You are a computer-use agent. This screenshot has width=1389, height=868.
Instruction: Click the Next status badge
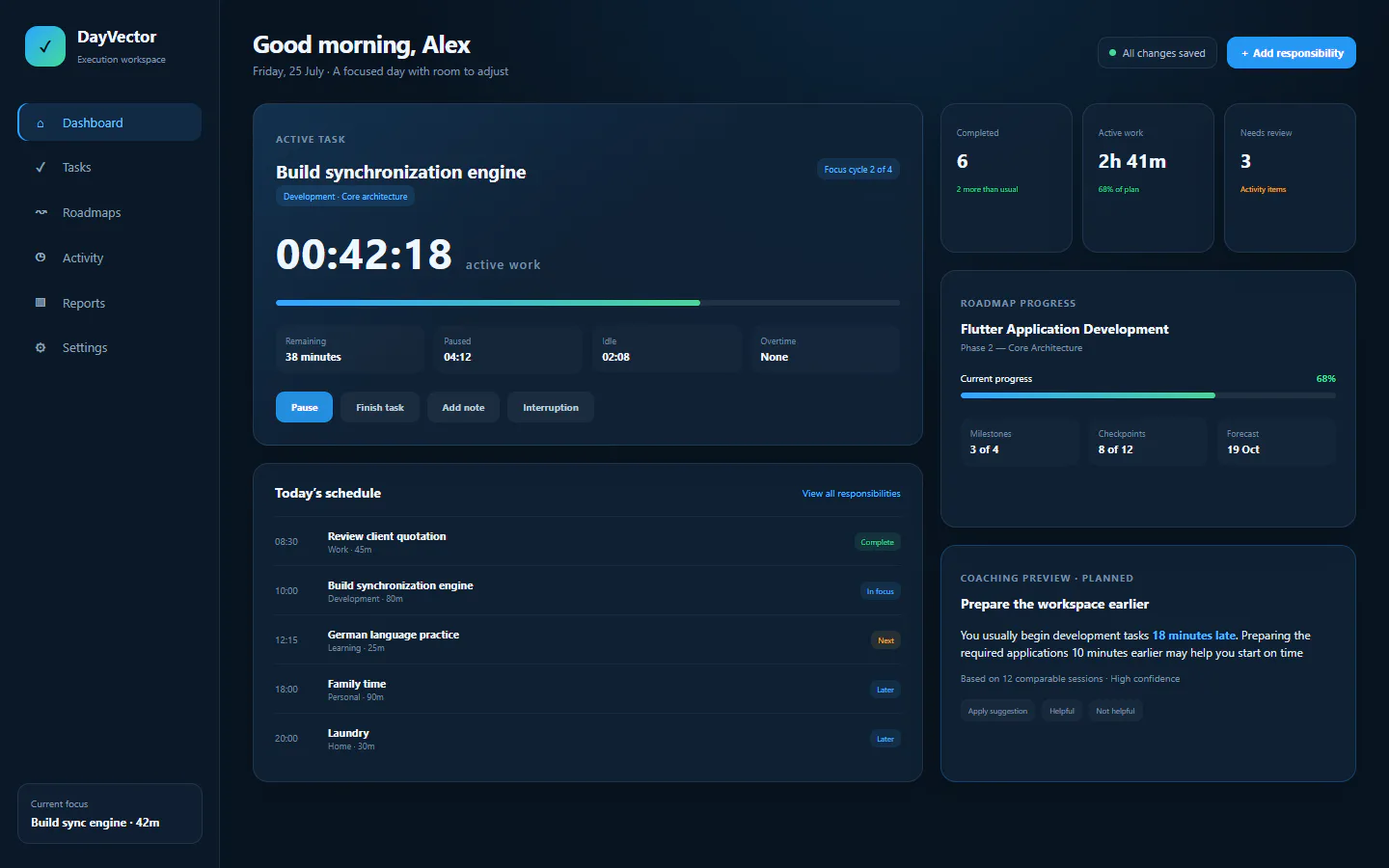(x=885, y=640)
